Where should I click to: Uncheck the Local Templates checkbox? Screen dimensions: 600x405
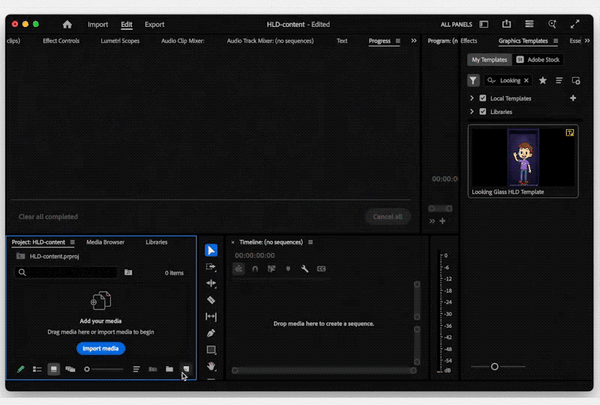(483, 98)
